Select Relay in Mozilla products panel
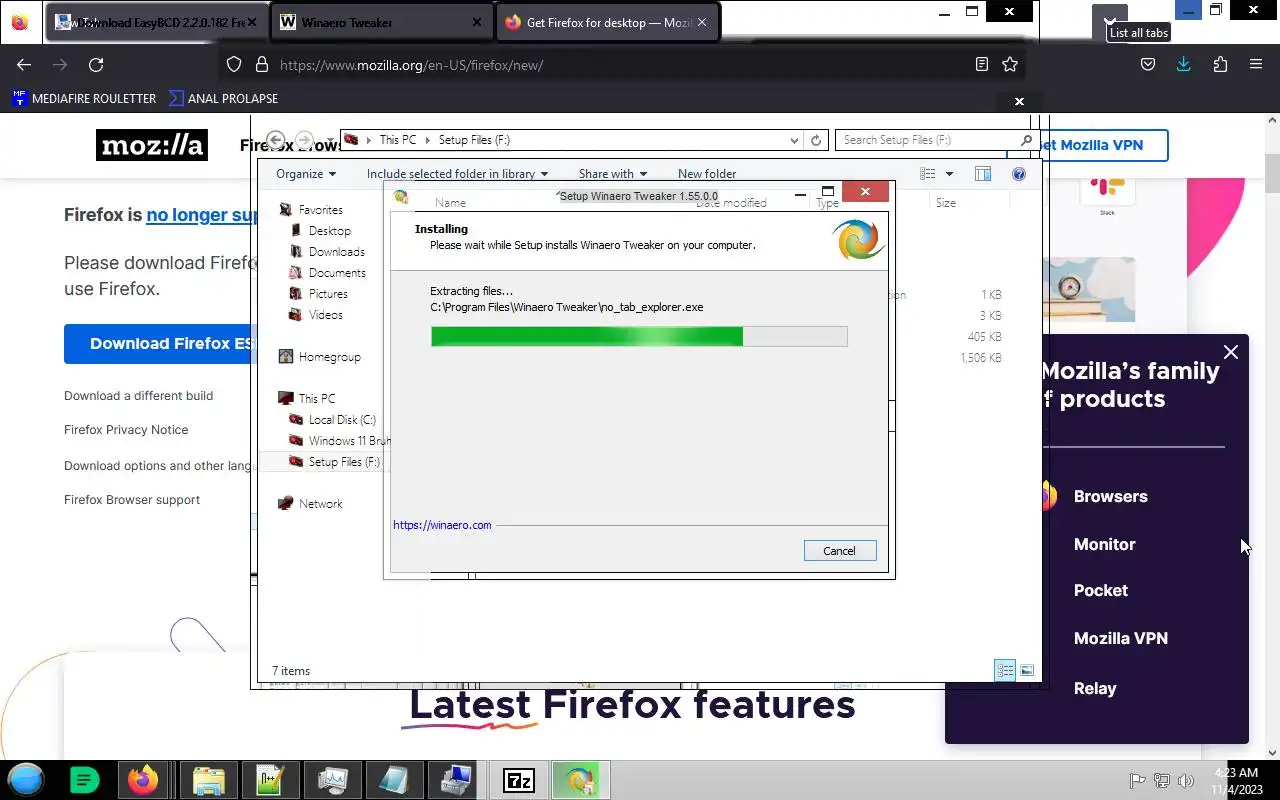The height and width of the screenshot is (800, 1280). pyautogui.click(x=1095, y=688)
